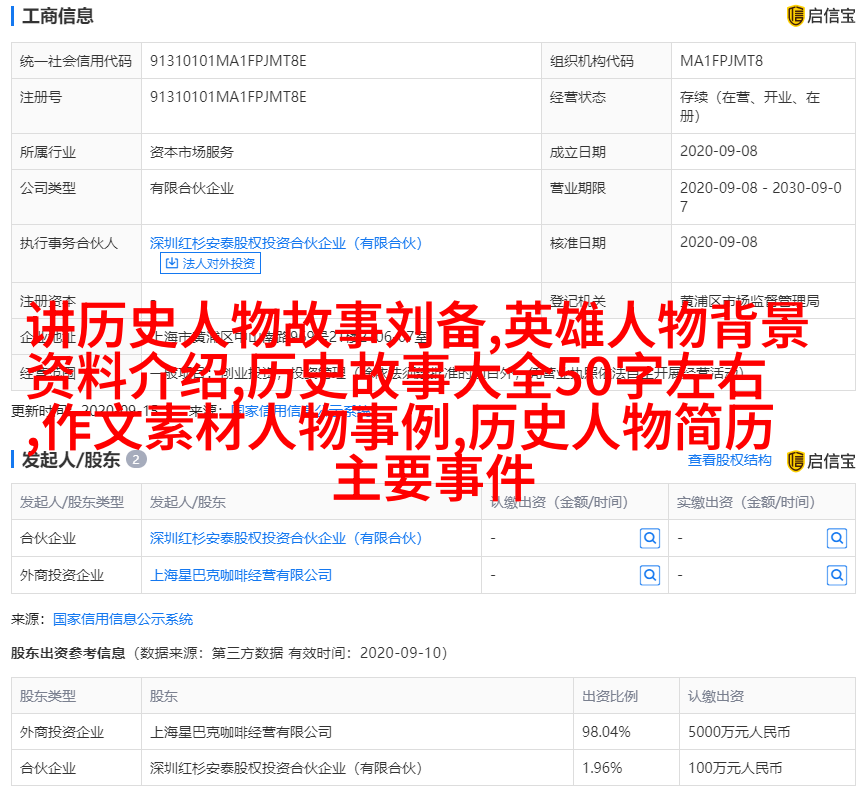
Task: Select 核准日期 value 2020-09-08
Action: [718, 242]
